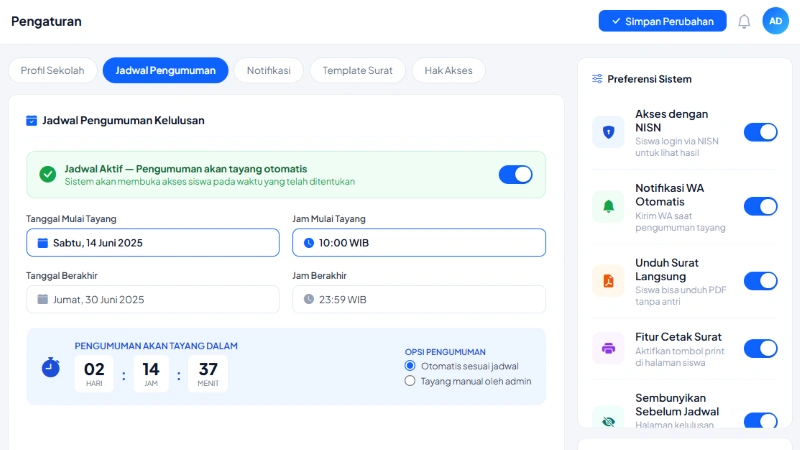800x450 pixels.
Task: Open the Jam Mulai Tayang time picker
Action: coord(419,243)
